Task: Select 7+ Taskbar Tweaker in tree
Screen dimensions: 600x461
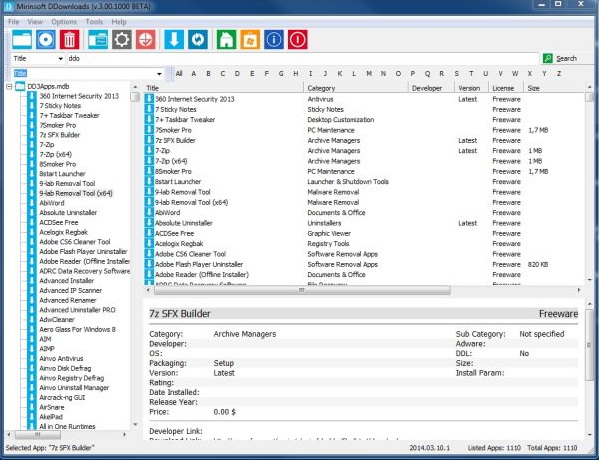Action: (x=69, y=115)
